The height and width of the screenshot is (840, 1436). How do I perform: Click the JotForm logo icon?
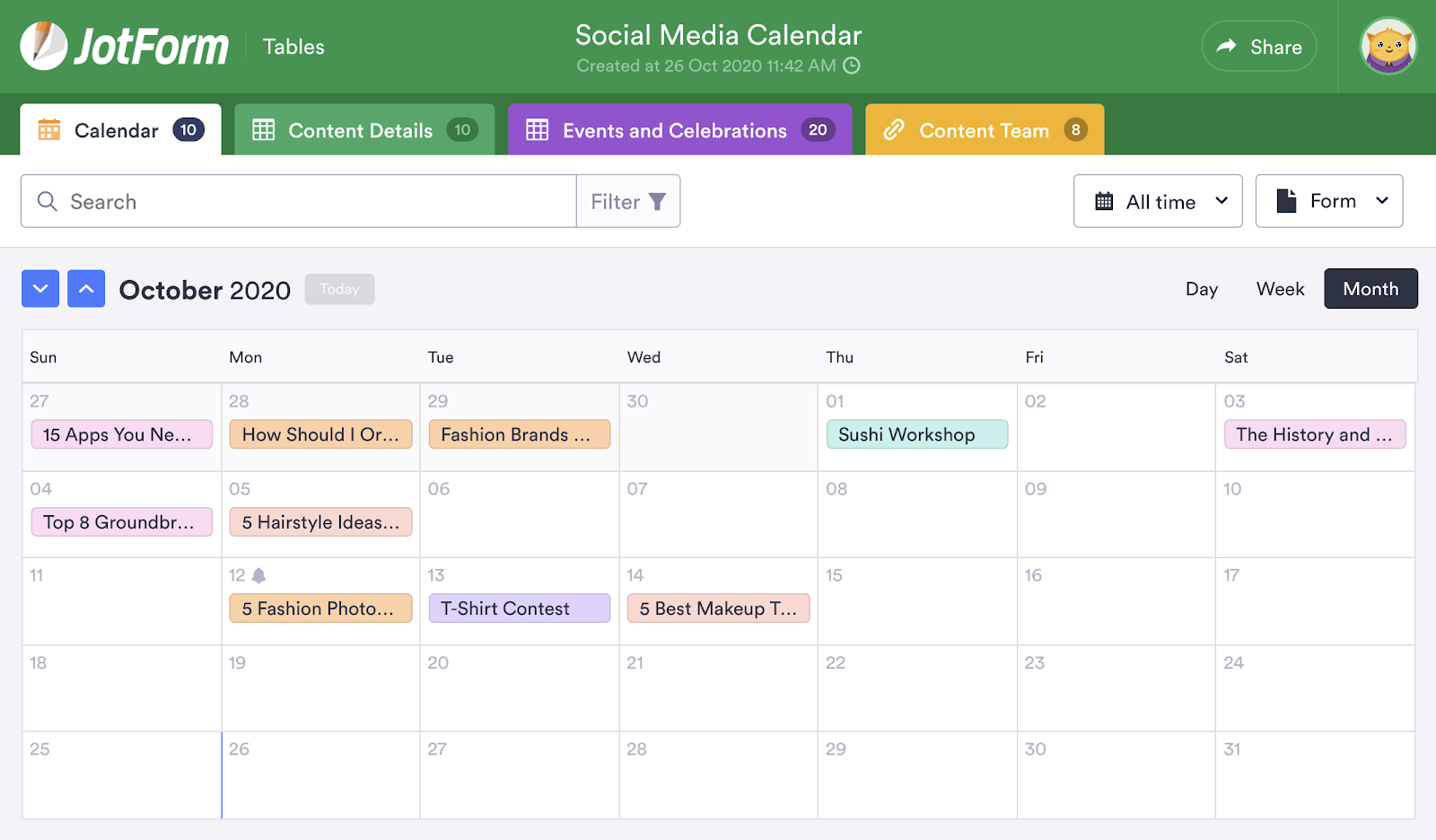pyautogui.click(x=45, y=46)
